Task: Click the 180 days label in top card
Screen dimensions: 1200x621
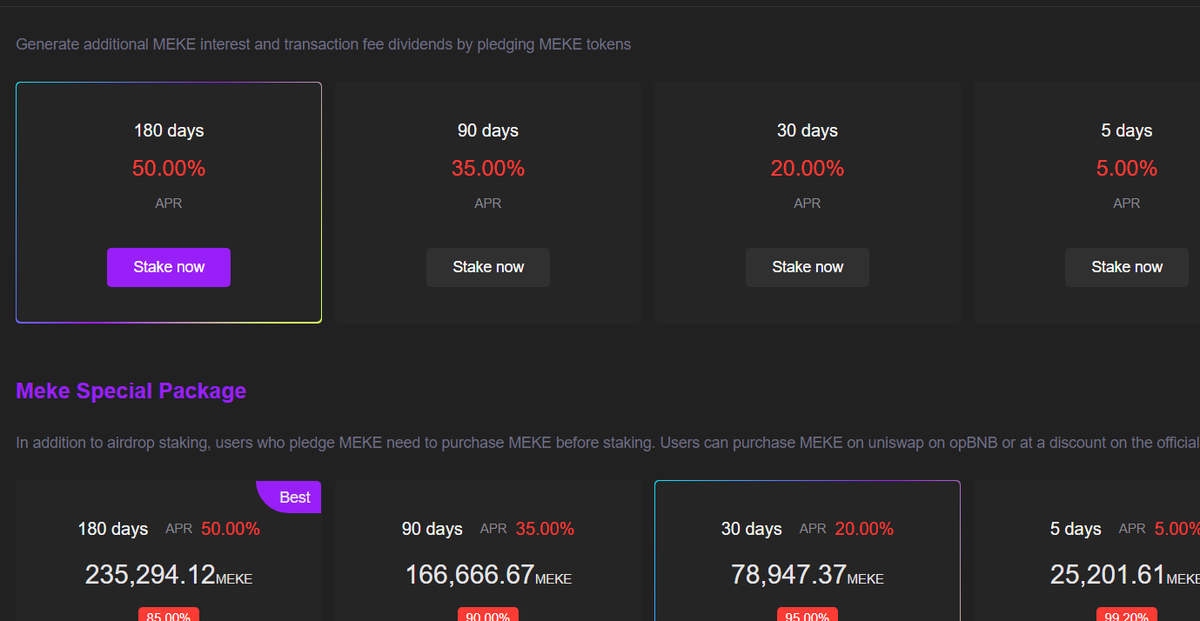Action: coord(169,131)
